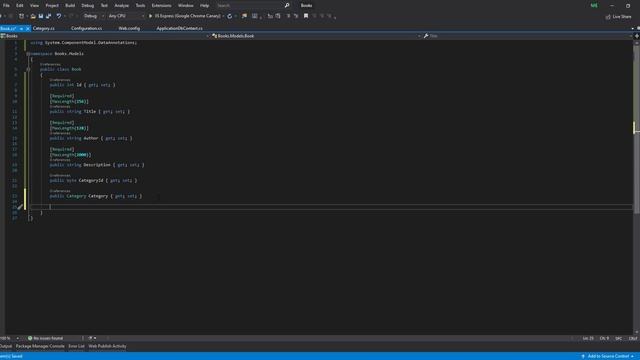Switch to the Category.cs tab
This screenshot has height=360, width=640.
tap(44, 28)
